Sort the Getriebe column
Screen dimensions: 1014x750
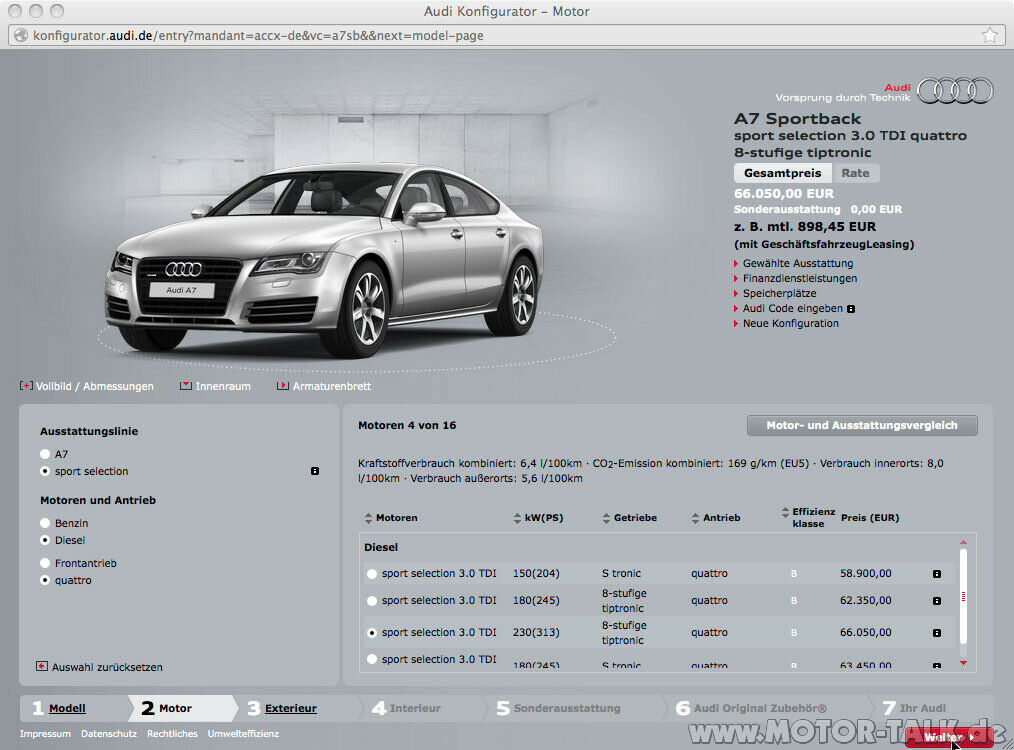[x=605, y=517]
